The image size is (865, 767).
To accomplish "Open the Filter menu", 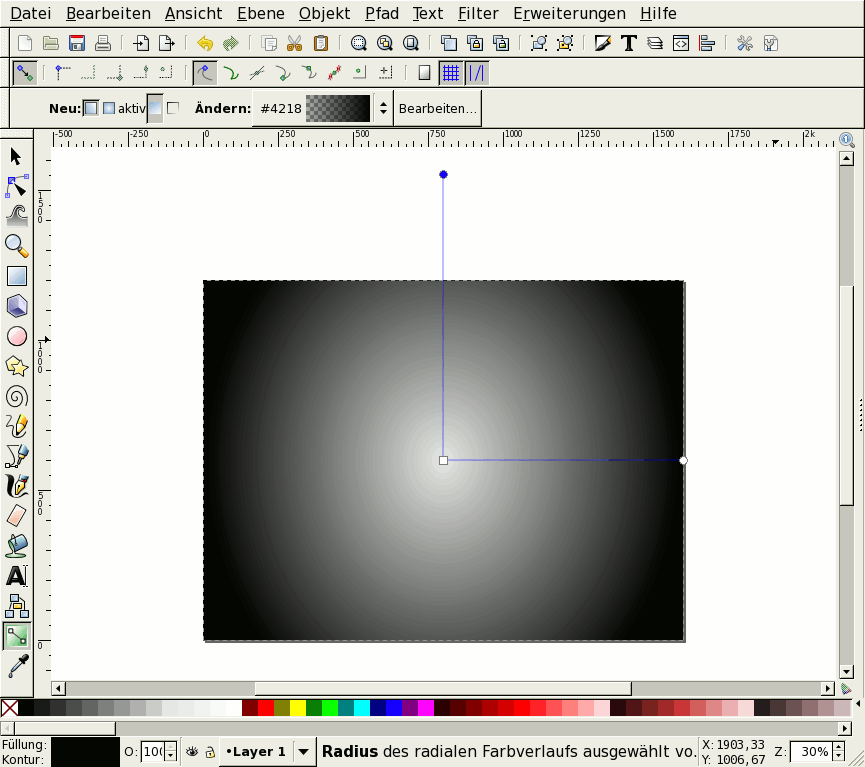I will click(x=478, y=14).
